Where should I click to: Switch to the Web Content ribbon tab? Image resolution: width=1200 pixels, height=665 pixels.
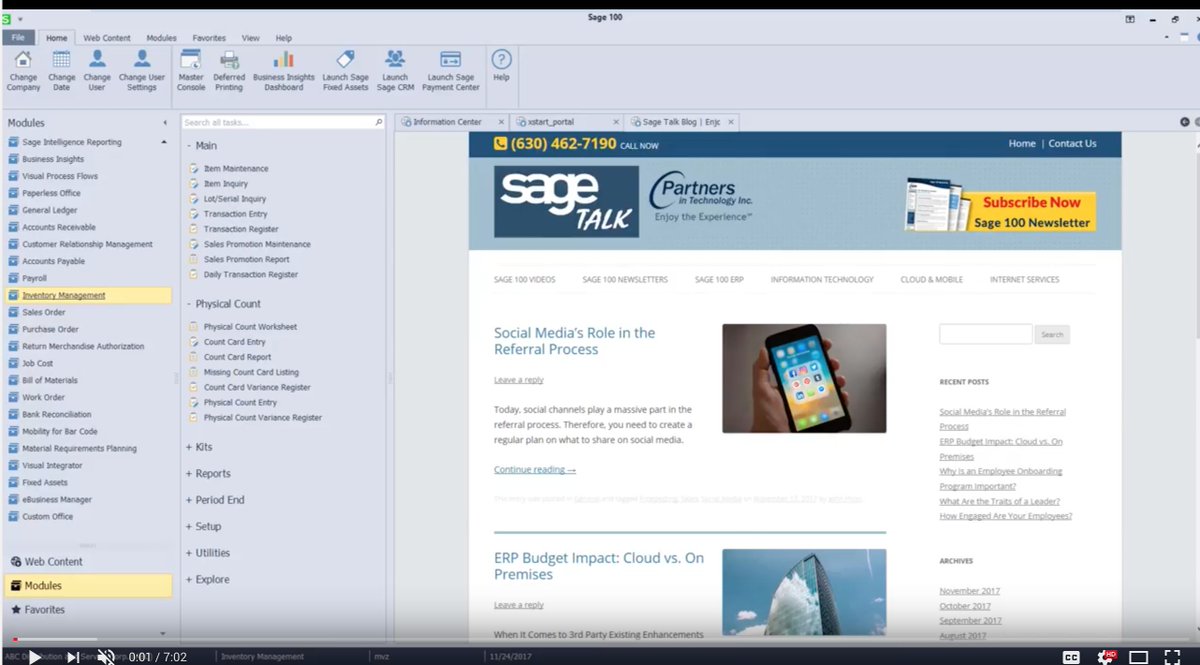coord(107,38)
